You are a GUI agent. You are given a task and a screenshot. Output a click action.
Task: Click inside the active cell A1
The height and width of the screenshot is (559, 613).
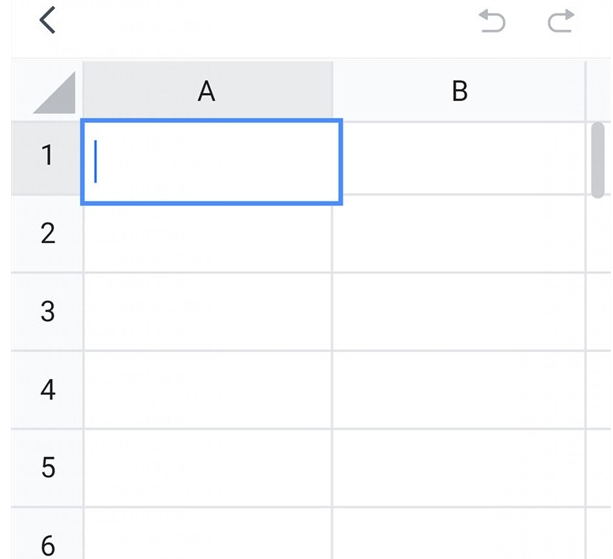point(212,161)
